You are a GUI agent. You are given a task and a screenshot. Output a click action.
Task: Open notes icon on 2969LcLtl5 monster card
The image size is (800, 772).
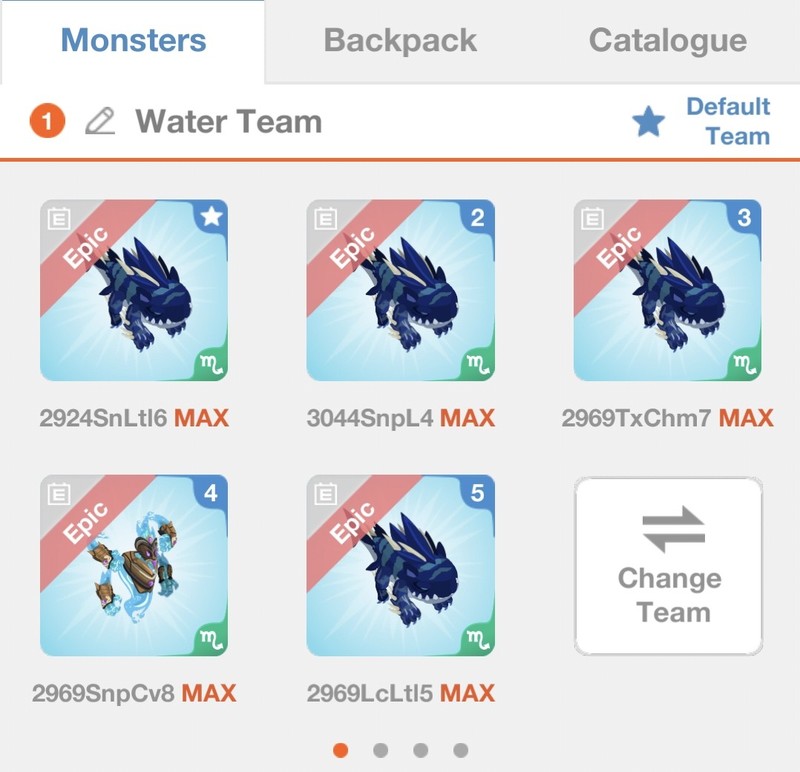pos(326,493)
